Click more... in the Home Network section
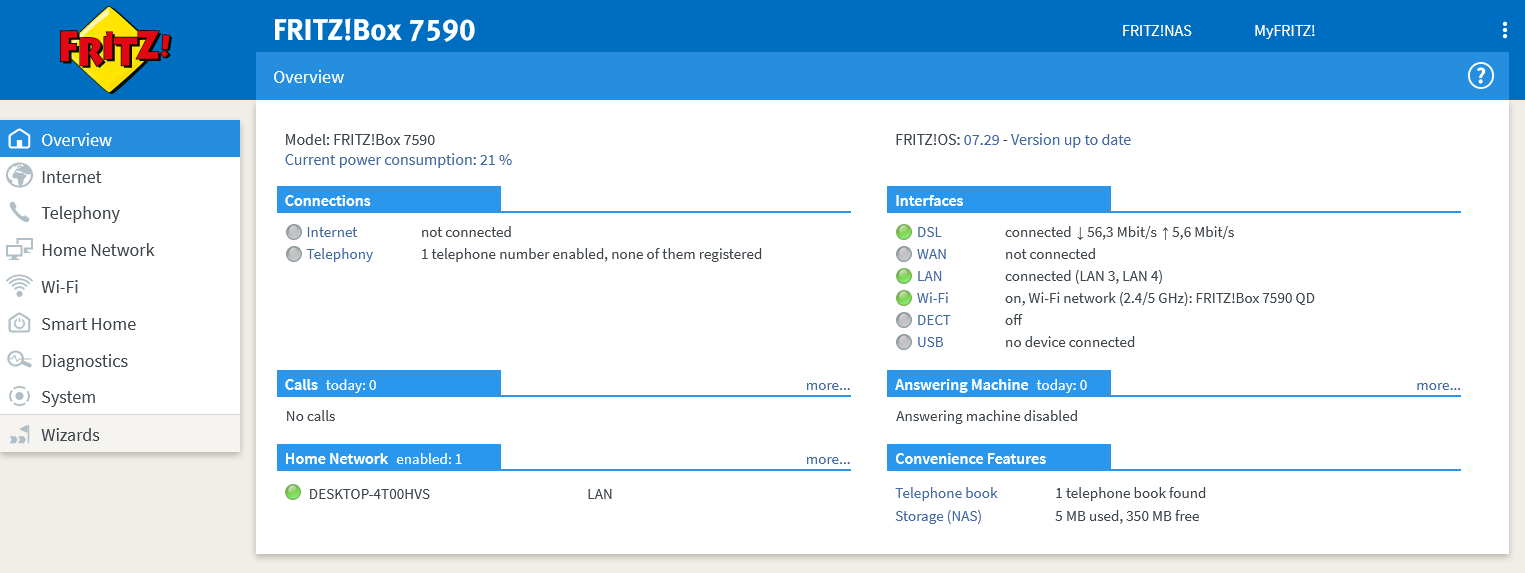 click(828, 459)
